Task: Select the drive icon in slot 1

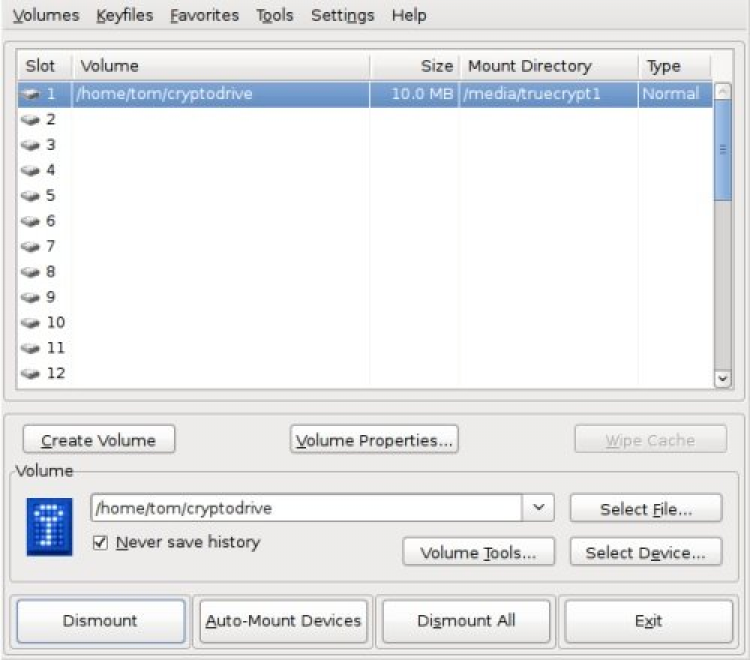Action: pyautogui.click(x=30, y=94)
